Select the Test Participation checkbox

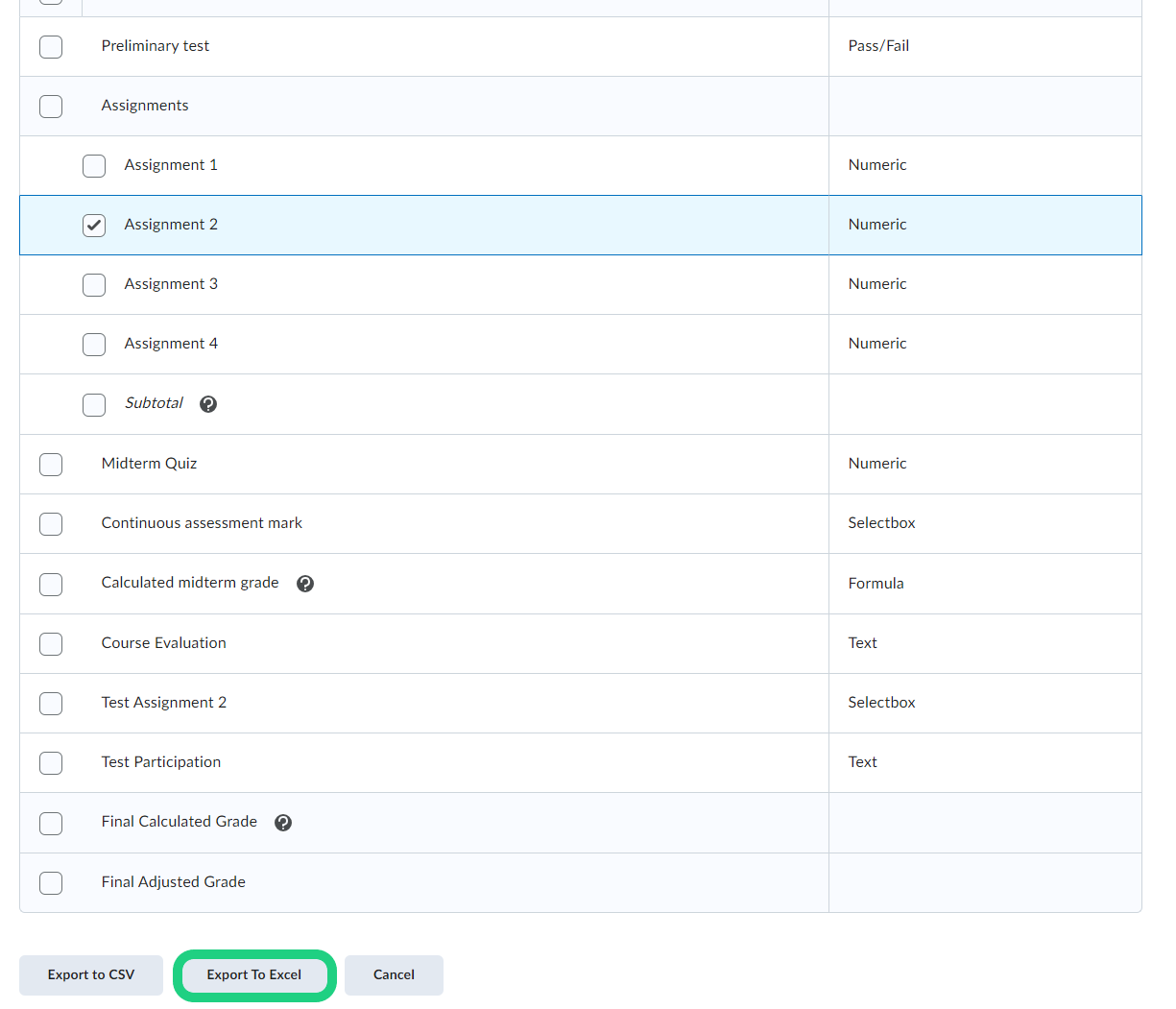point(51,763)
